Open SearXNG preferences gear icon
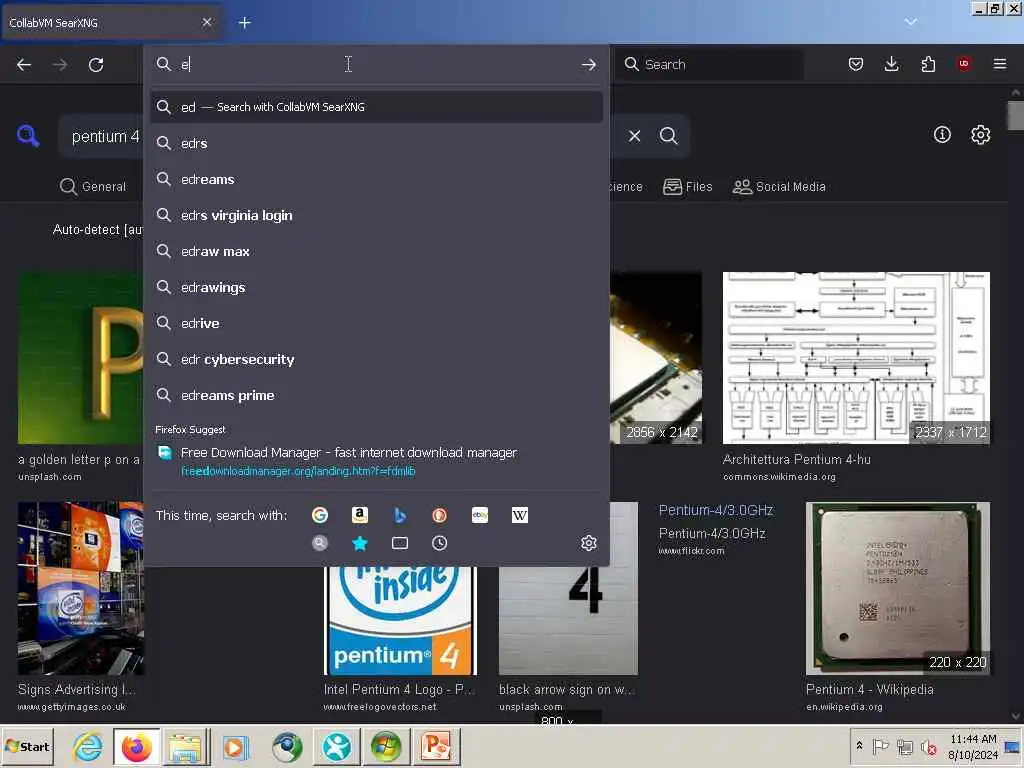The width and height of the screenshot is (1024, 768). tap(980, 135)
